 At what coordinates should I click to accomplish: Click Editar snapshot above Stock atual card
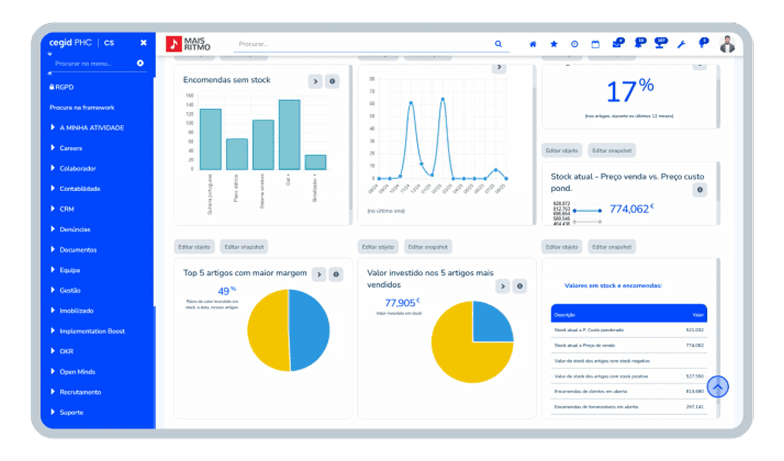coord(612,150)
